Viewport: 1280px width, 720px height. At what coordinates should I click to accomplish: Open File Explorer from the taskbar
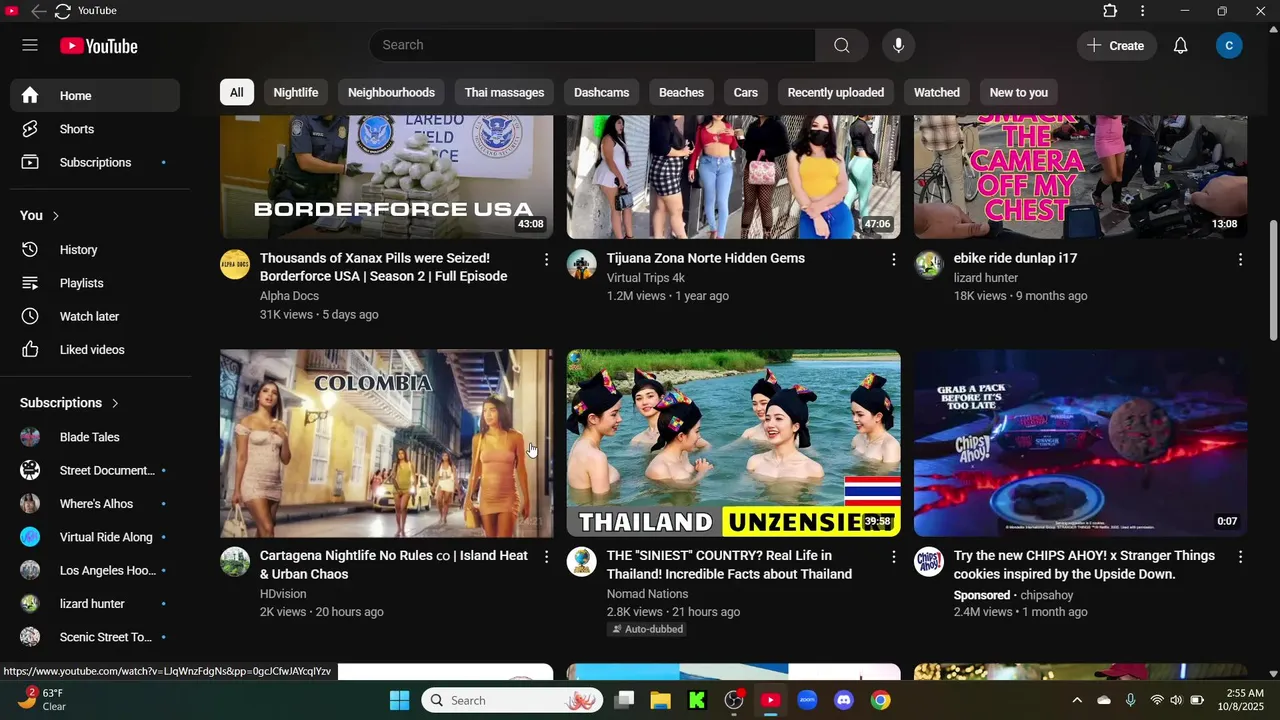pyautogui.click(x=660, y=700)
